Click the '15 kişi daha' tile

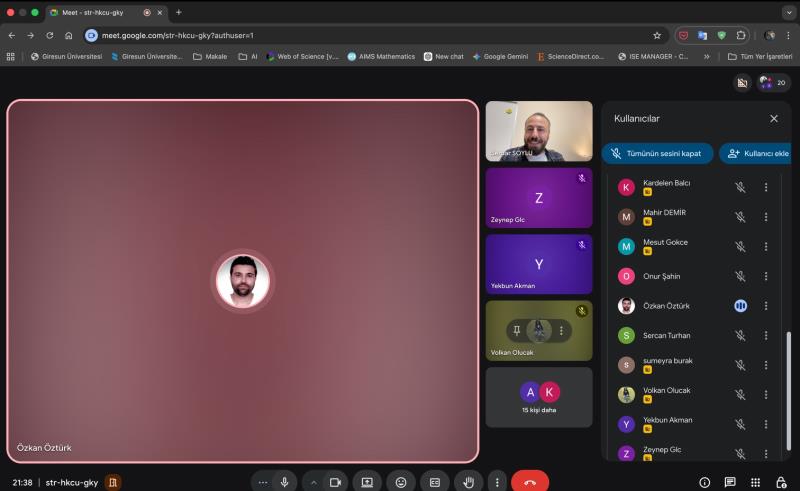pyautogui.click(x=539, y=398)
